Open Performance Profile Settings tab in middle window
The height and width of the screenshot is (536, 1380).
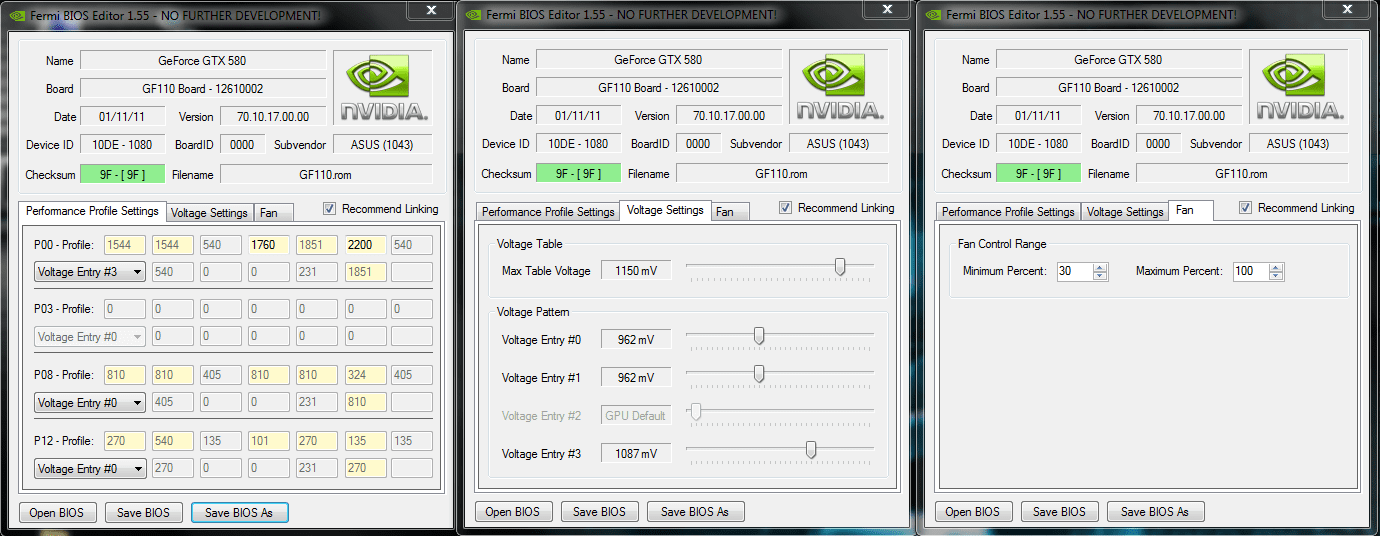[548, 212]
